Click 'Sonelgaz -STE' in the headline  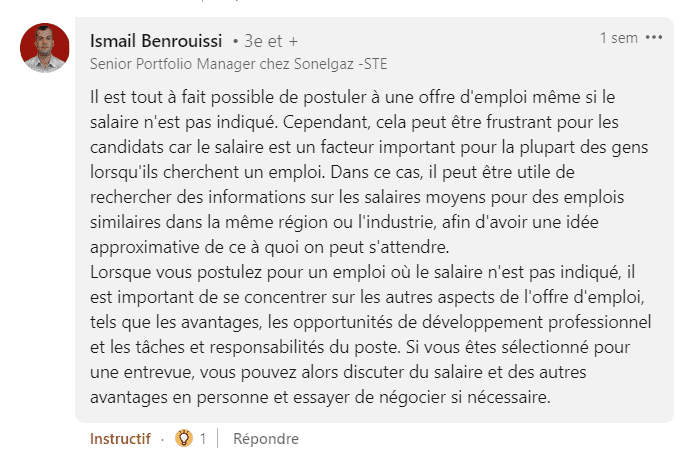tap(340, 64)
